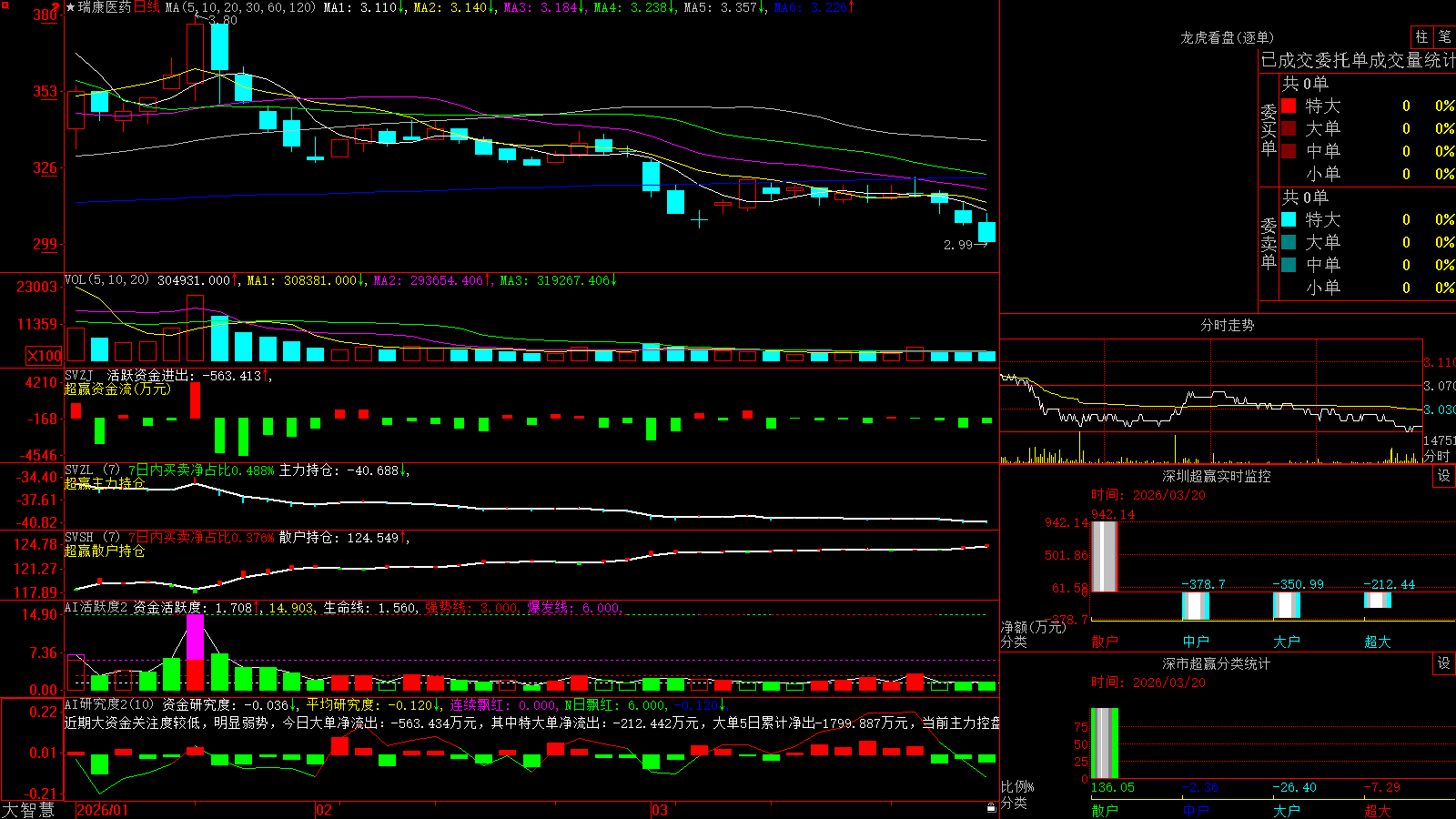Click the 散户 category under 净额 chart
Image resolution: width=1456 pixels, height=819 pixels.
tap(1105, 641)
